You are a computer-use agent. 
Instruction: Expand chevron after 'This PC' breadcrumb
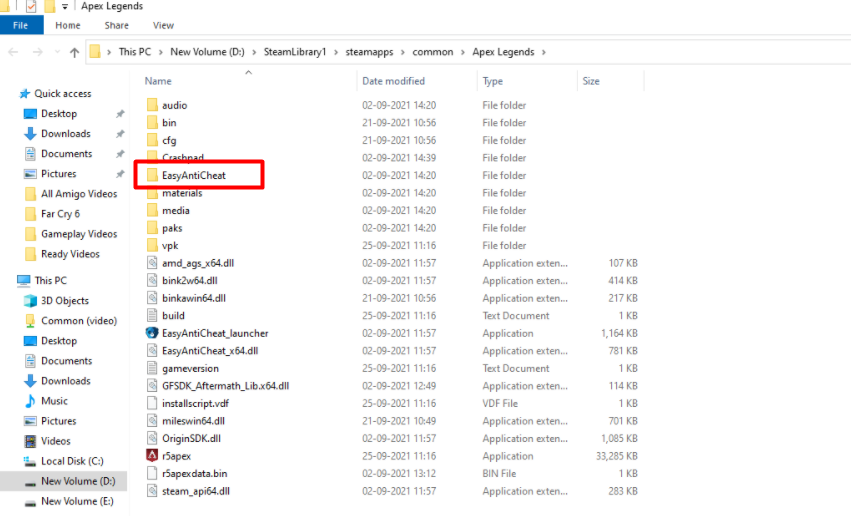point(161,52)
